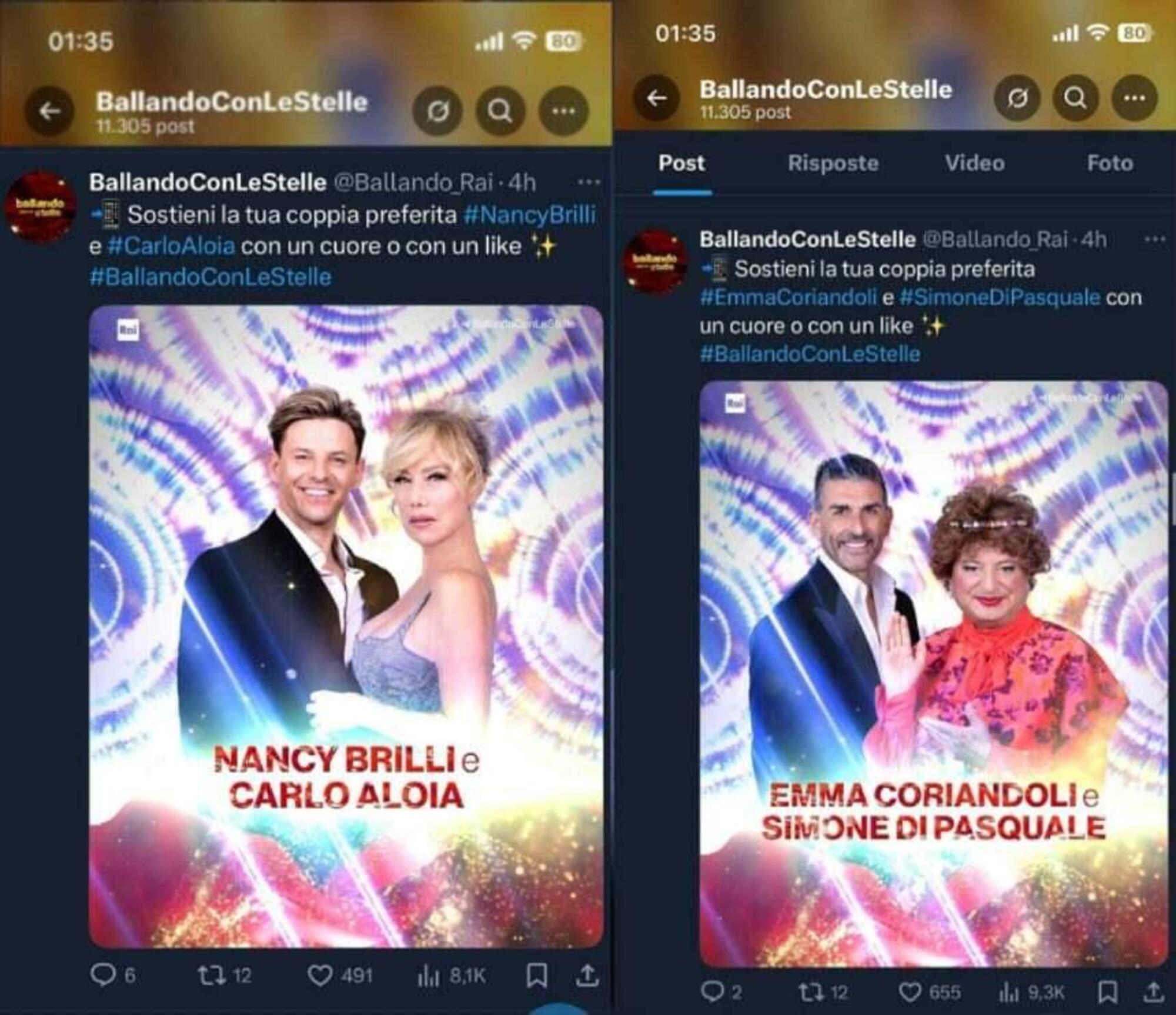Bookmark the Nancy Brilli and Carlo Aloia post

pyautogui.click(x=536, y=976)
